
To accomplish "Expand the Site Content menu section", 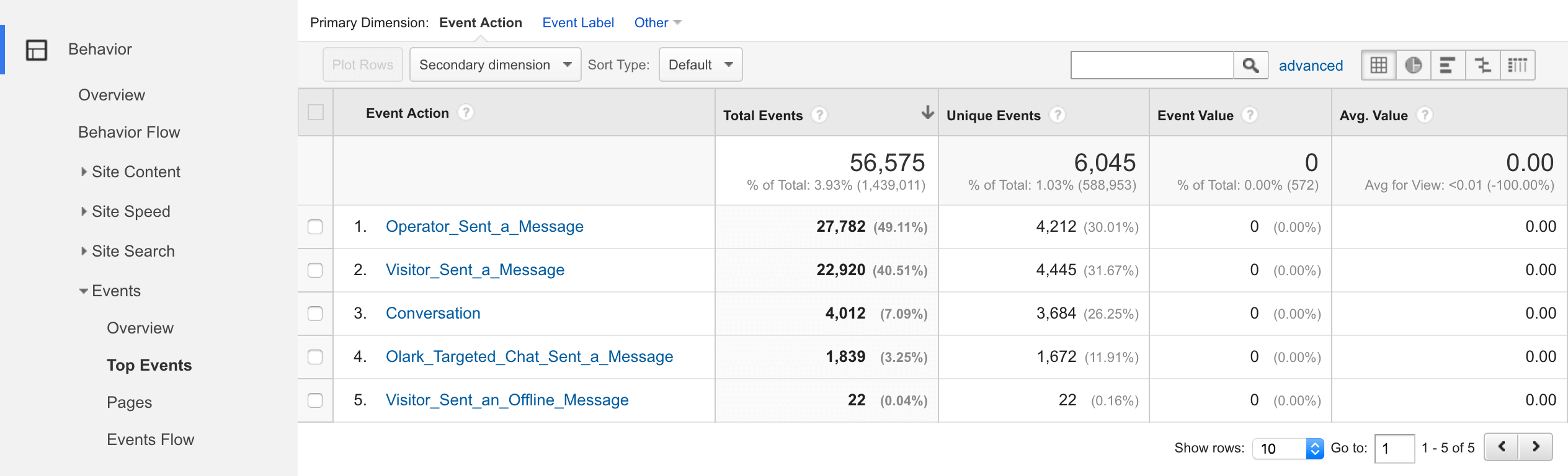I will click(135, 172).
